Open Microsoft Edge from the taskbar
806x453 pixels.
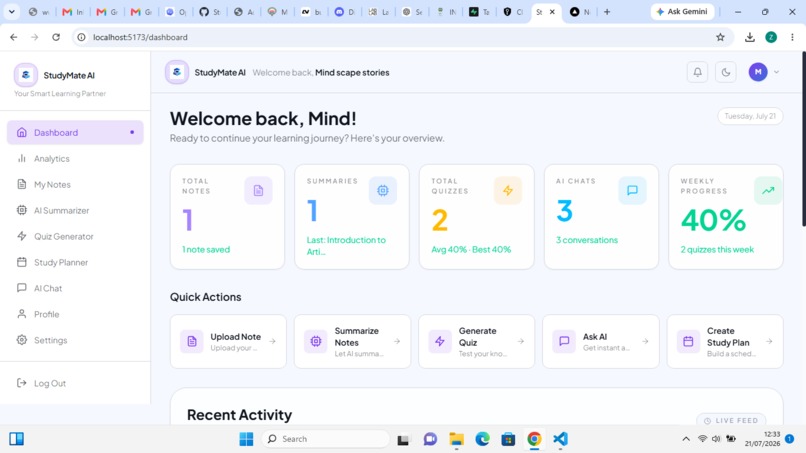pyautogui.click(x=482, y=439)
